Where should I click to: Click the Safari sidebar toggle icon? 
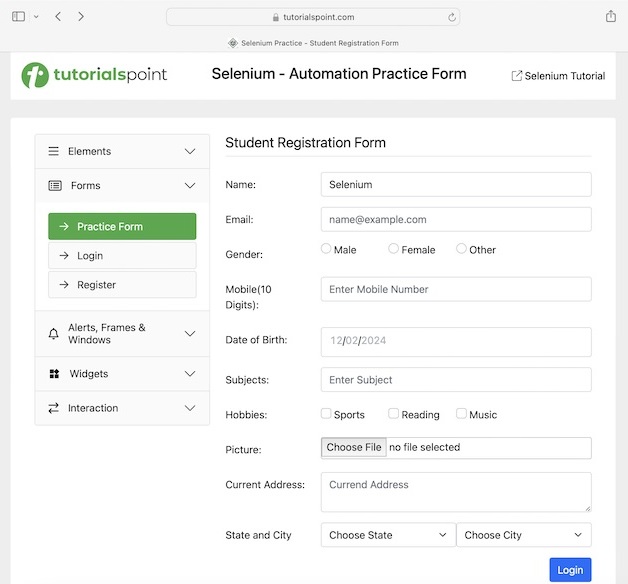[x=19, y=17]
